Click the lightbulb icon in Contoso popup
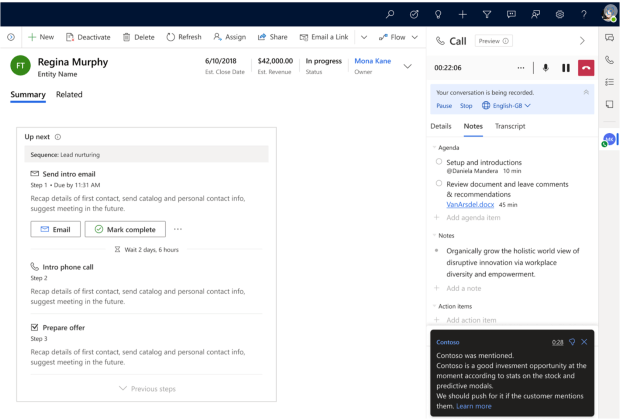623x420 pixels. 572,342
